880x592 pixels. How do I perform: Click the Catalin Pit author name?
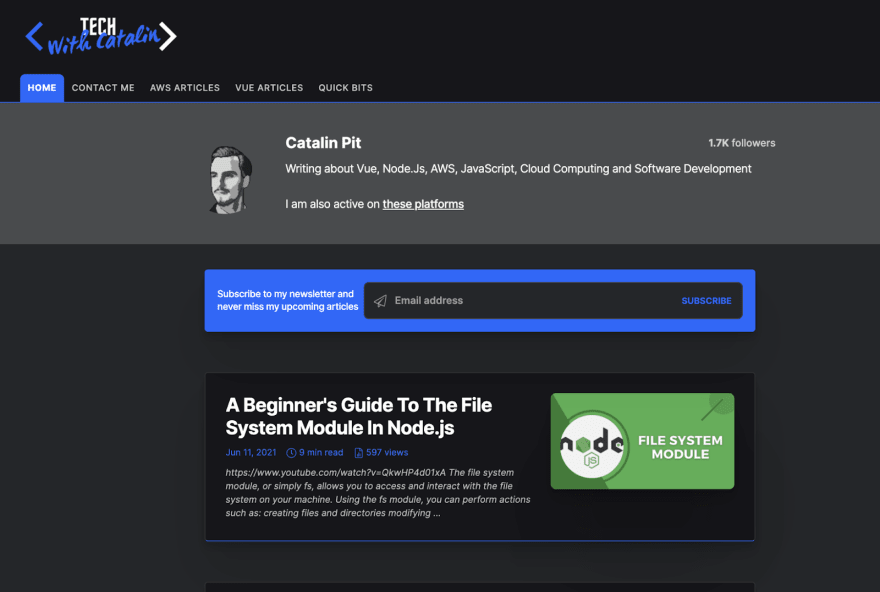323,143
